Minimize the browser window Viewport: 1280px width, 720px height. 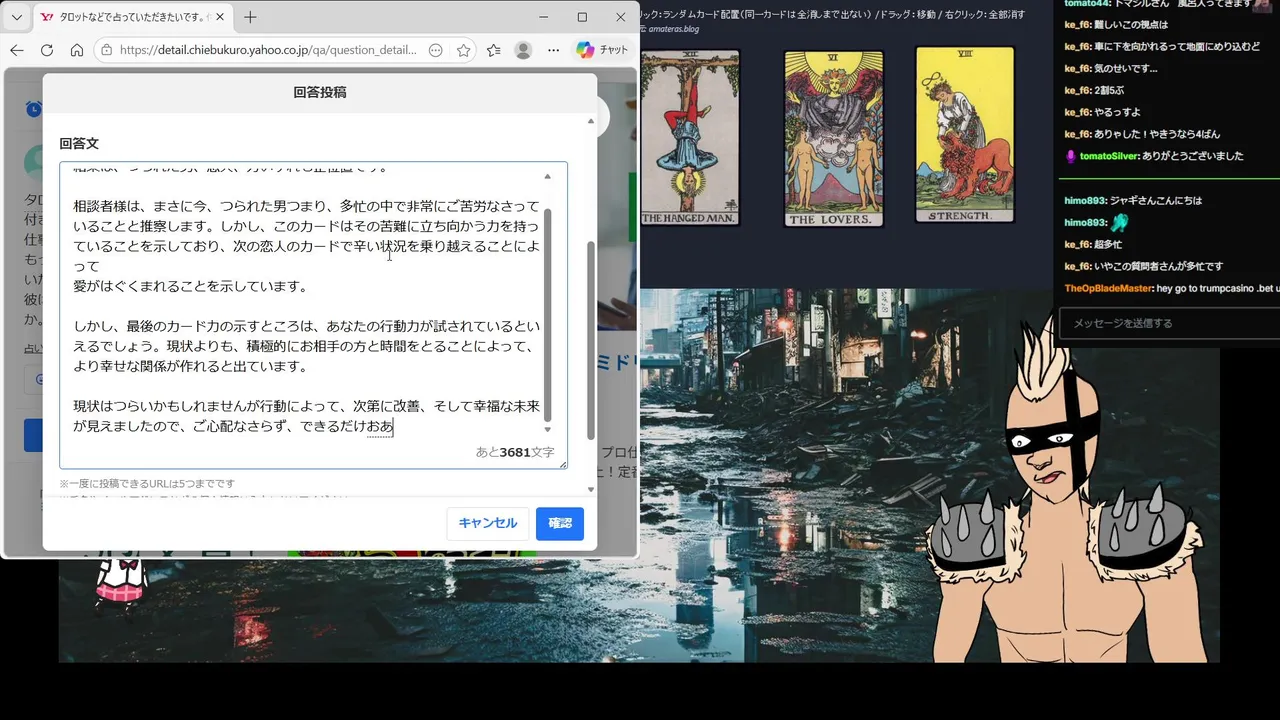pos(544,17)
